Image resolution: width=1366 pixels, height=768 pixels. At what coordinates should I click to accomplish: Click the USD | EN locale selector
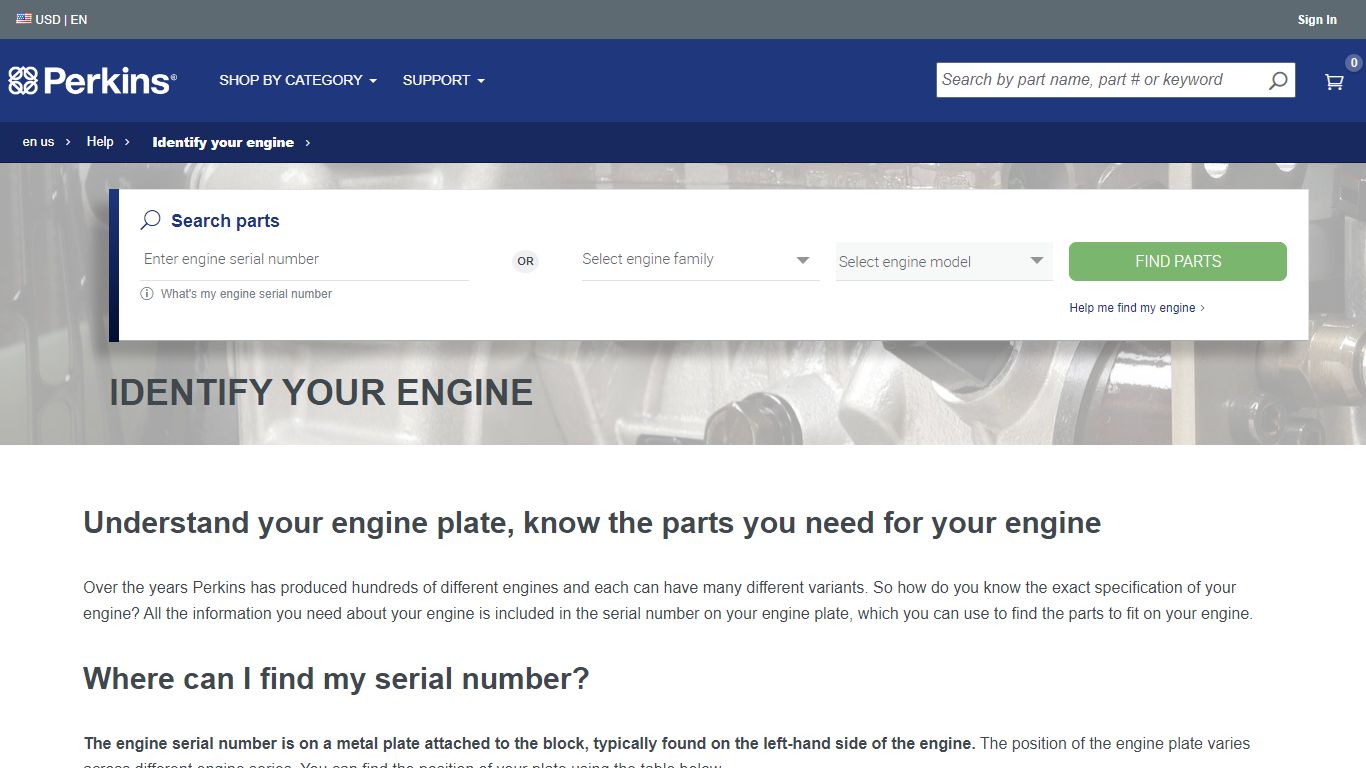click(x=52, y=19)
